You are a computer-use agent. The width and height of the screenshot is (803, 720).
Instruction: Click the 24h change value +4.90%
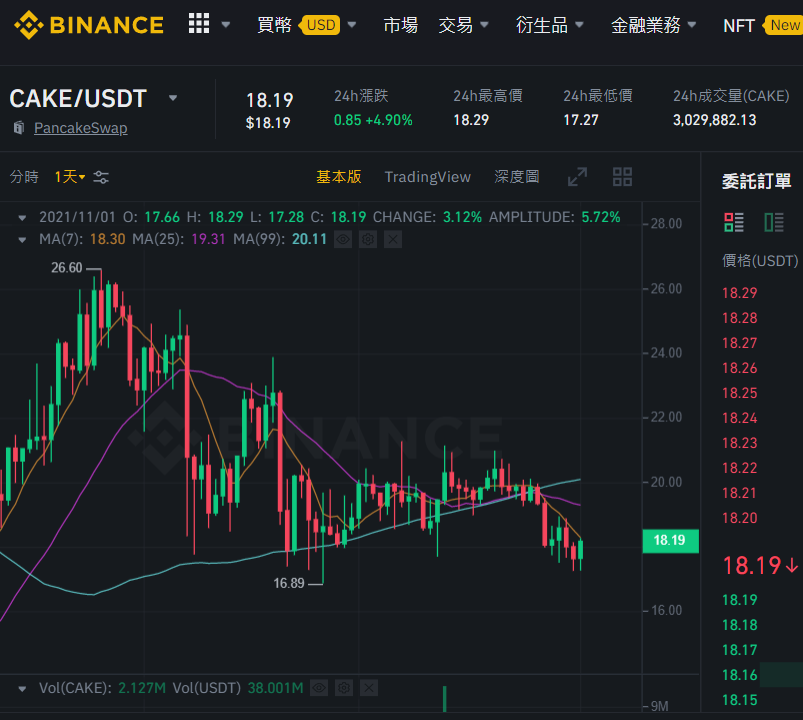pyautogui.click(x=389, y=120)
